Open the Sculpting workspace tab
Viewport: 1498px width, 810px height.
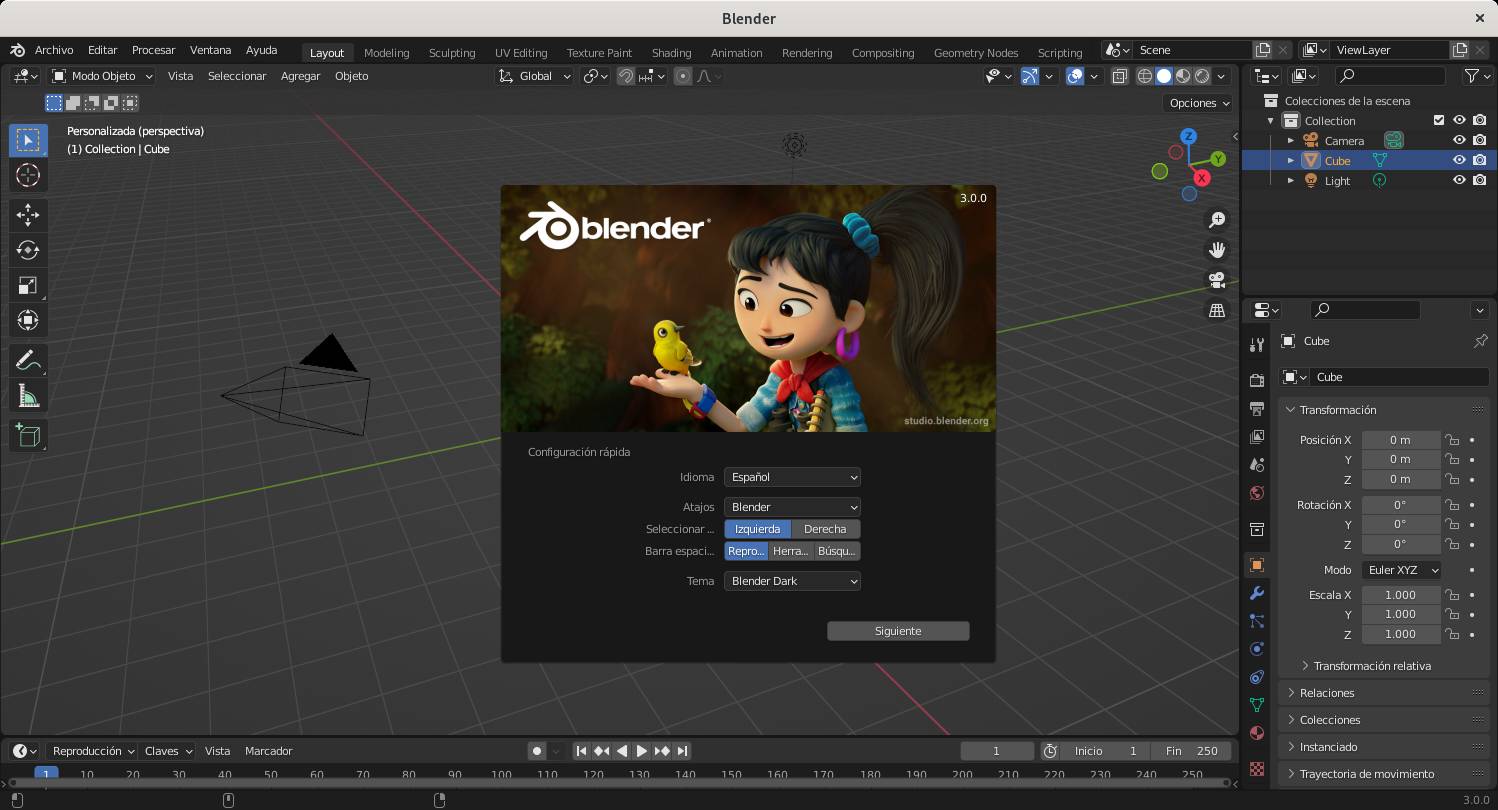click(452, 52)
